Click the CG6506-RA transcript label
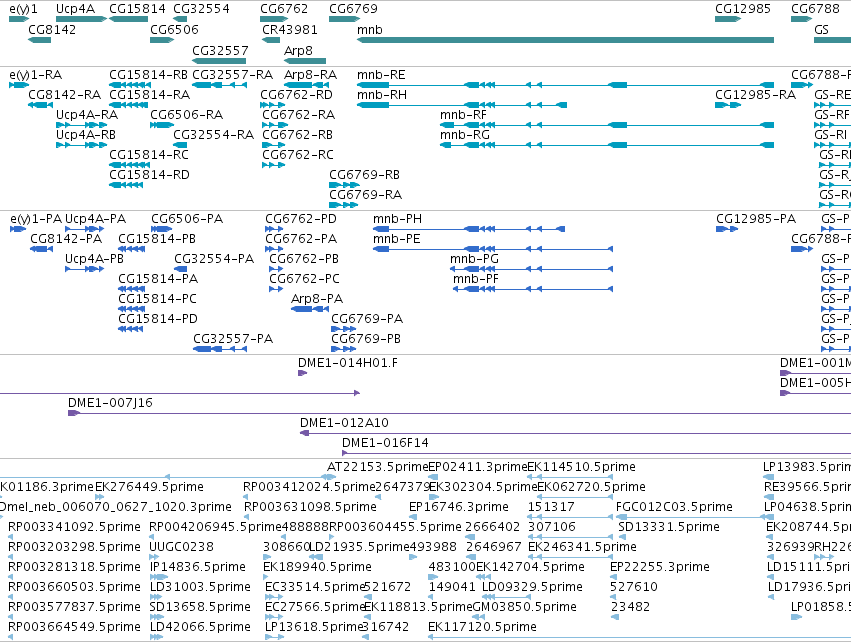 pos(187,115)
